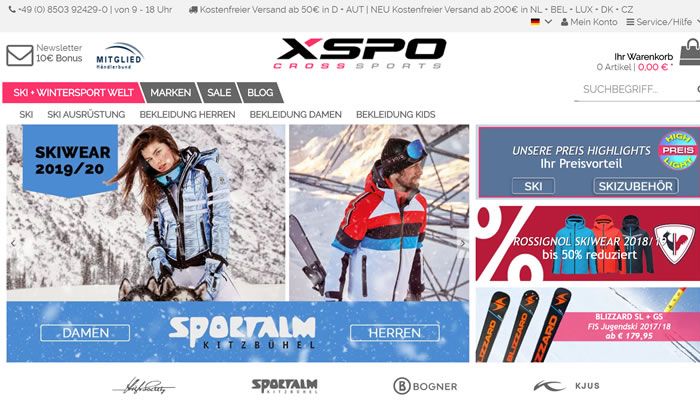700x400 pixels.
Task: Click the shopping bag cart icon
Action: coord(690,52)
